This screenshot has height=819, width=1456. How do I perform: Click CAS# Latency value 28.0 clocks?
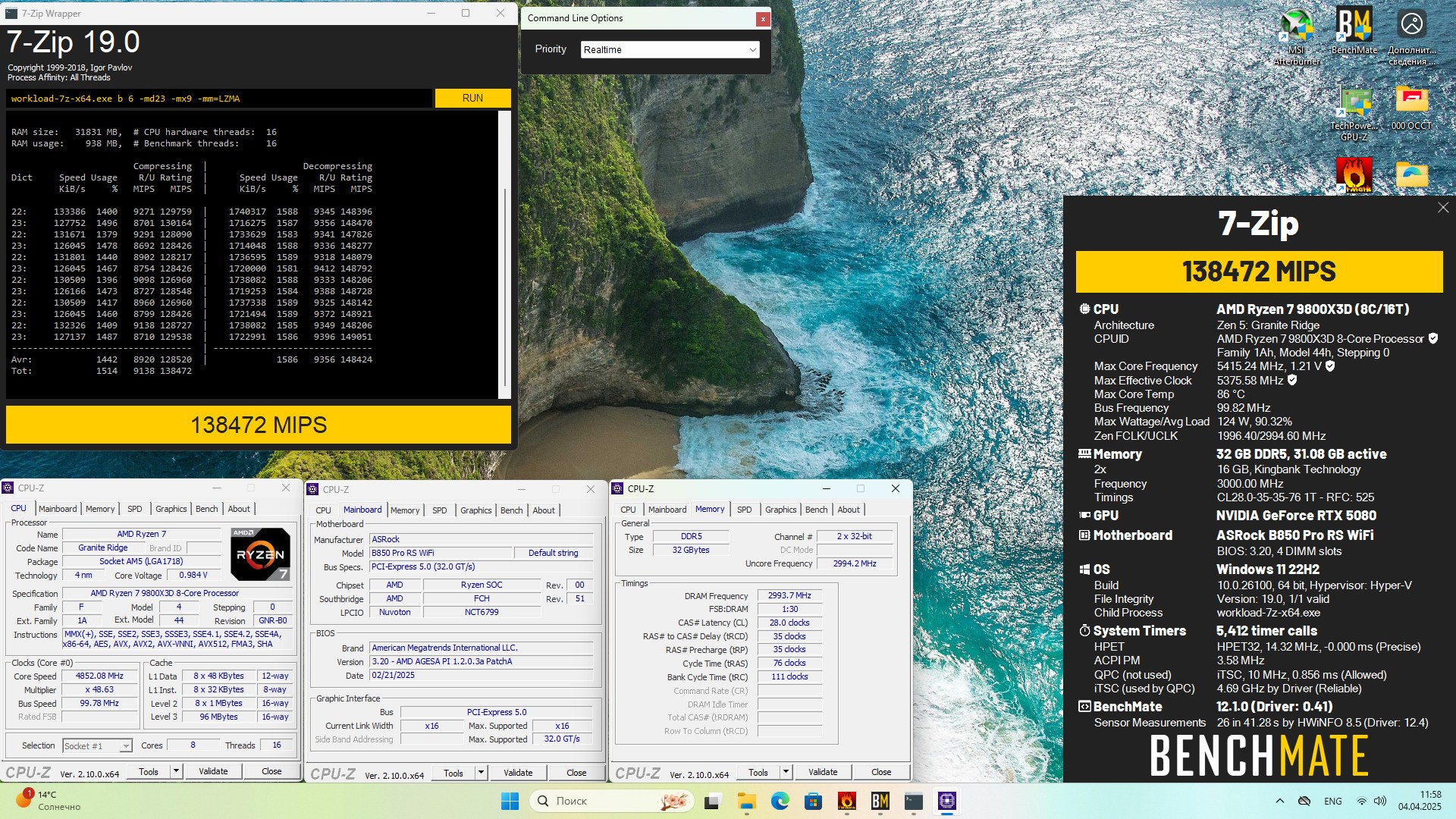pos(789,623)
